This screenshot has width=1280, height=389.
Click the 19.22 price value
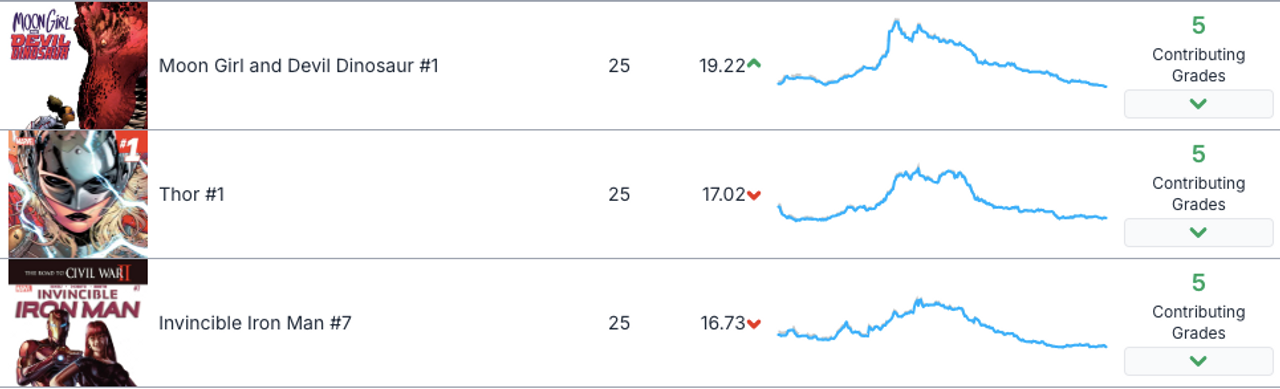722,66
